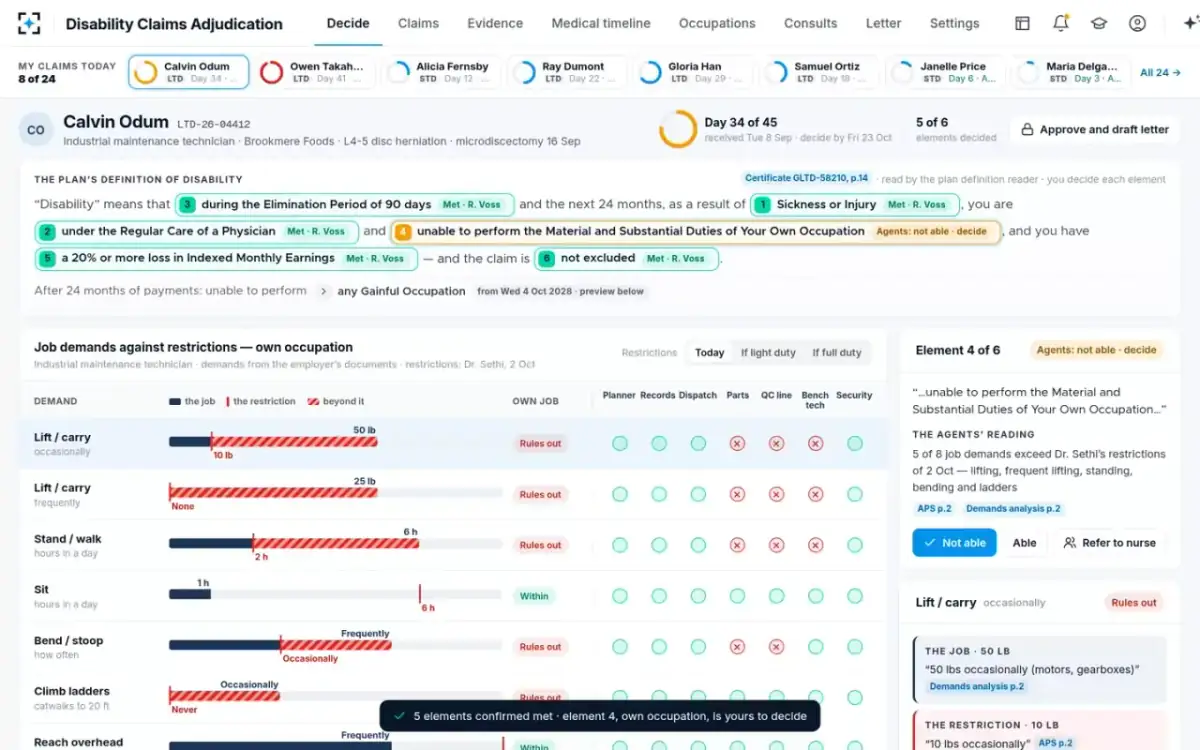Screen dimensions: 1200x750
Task: Click Dispatch circle in Lift/carry frequently row
Action: pyautogui.click(x=698, y=494)
